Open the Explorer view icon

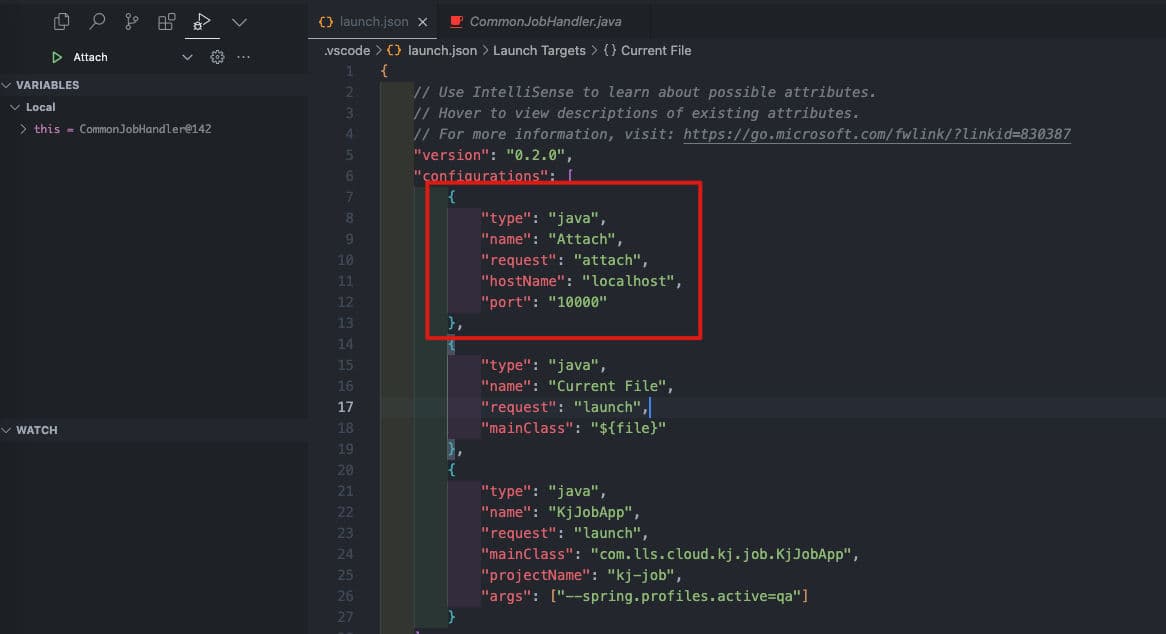62,21
